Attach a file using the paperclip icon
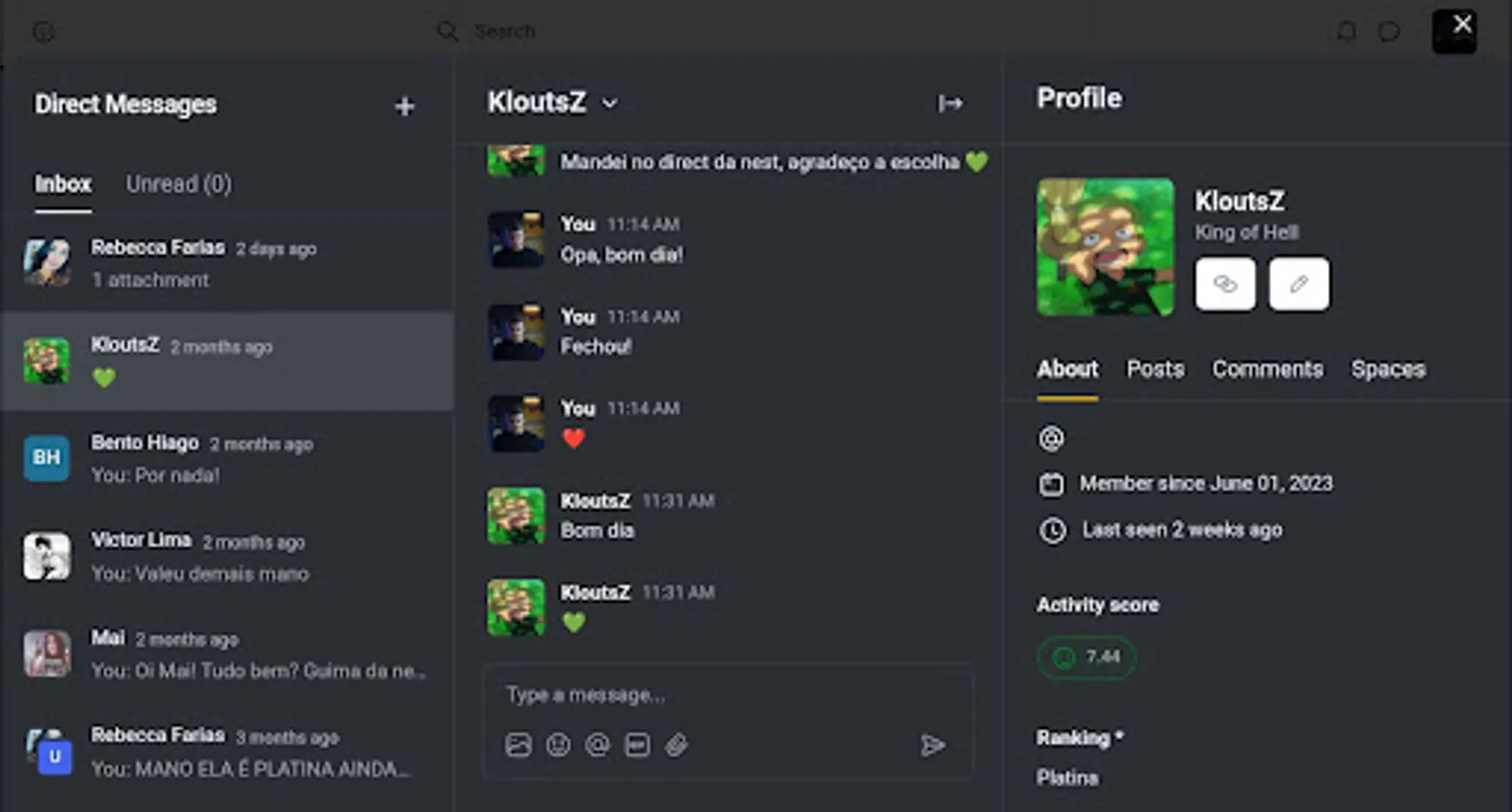The width and height of the screenshot is (1512, 812). point(677,745)
